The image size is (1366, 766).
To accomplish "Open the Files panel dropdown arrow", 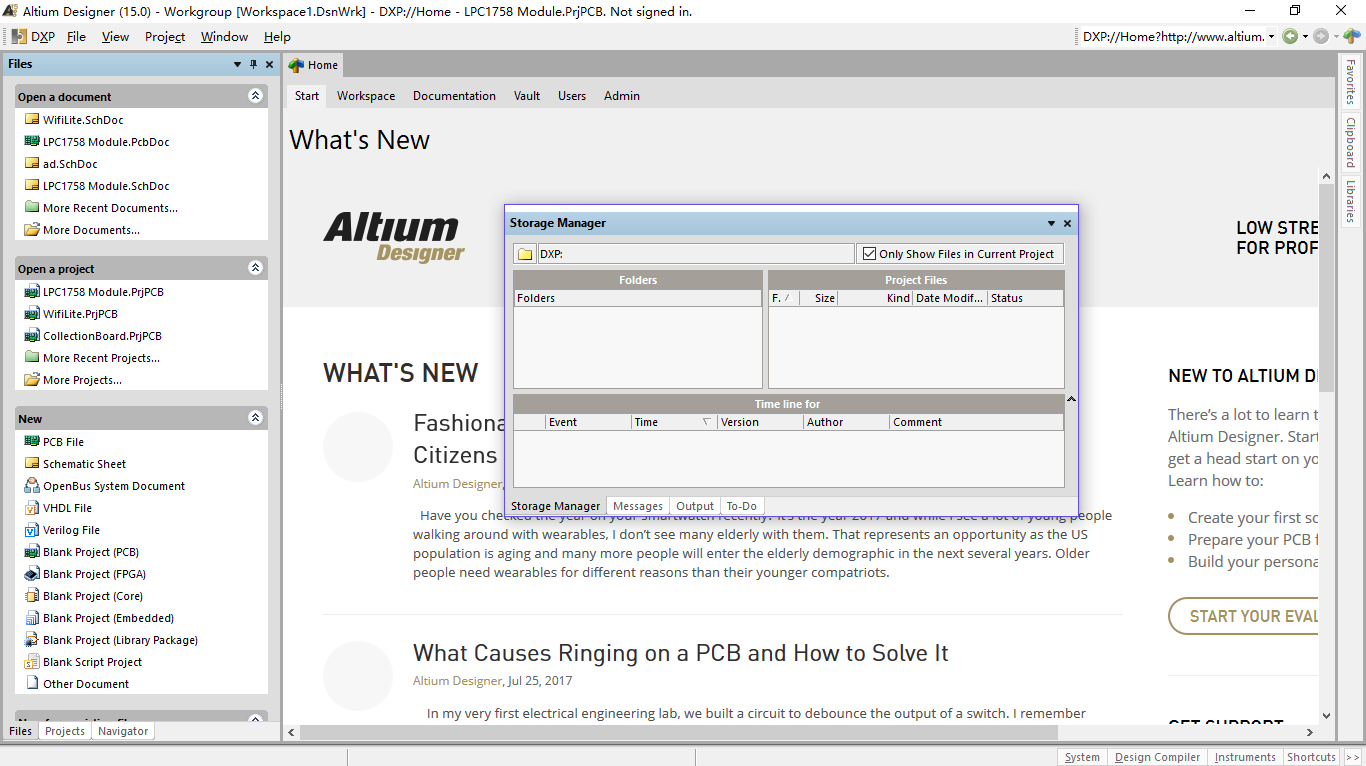I will click(238, 64).
